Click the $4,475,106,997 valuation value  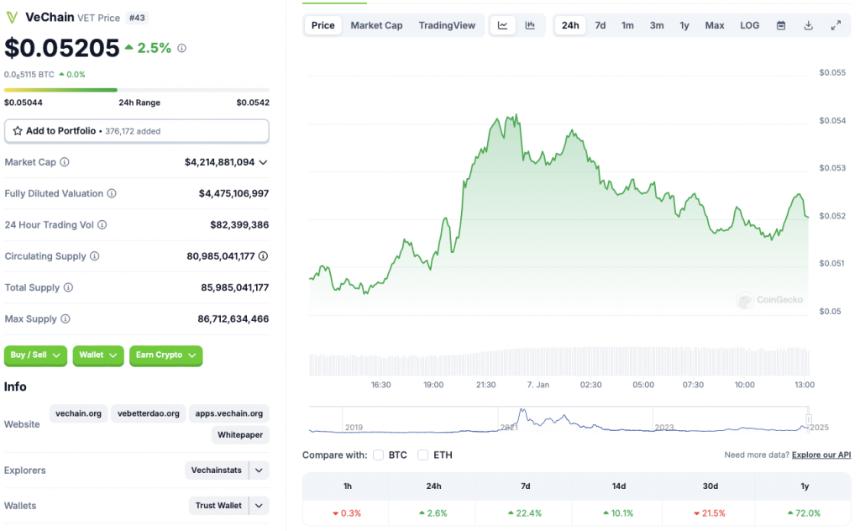tap(234, 193)
